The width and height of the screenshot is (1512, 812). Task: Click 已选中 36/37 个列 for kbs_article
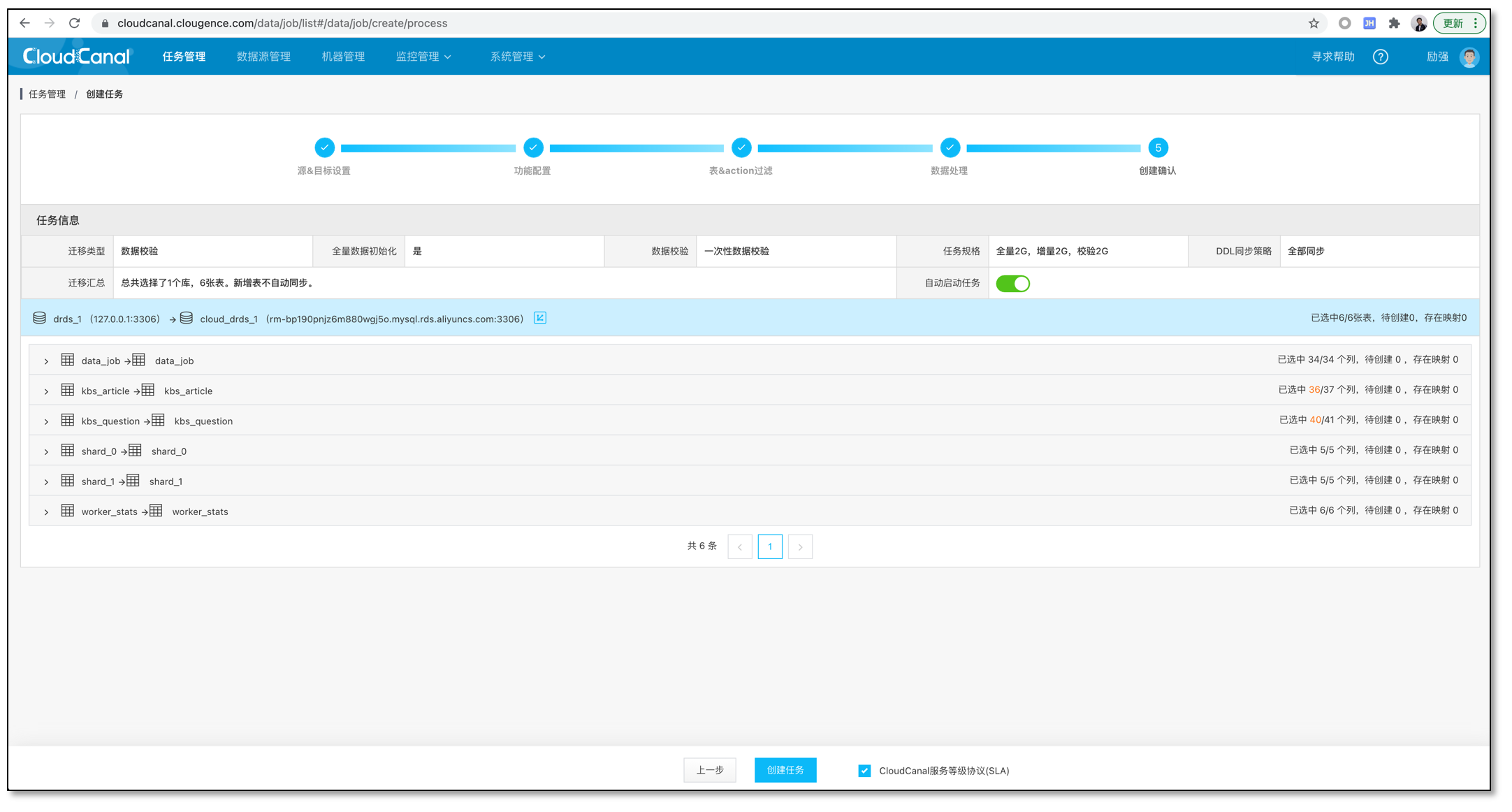[1318, 389]
